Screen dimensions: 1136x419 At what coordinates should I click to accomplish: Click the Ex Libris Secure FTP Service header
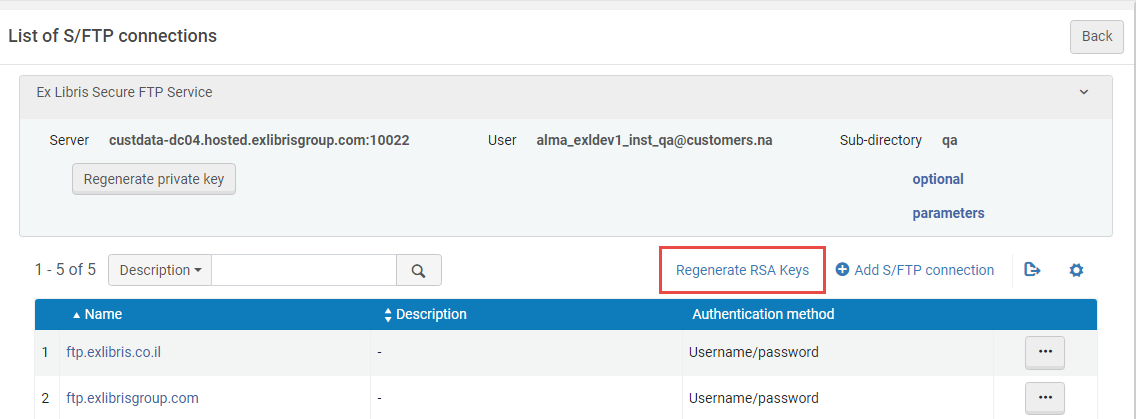(x=125, y=92)
